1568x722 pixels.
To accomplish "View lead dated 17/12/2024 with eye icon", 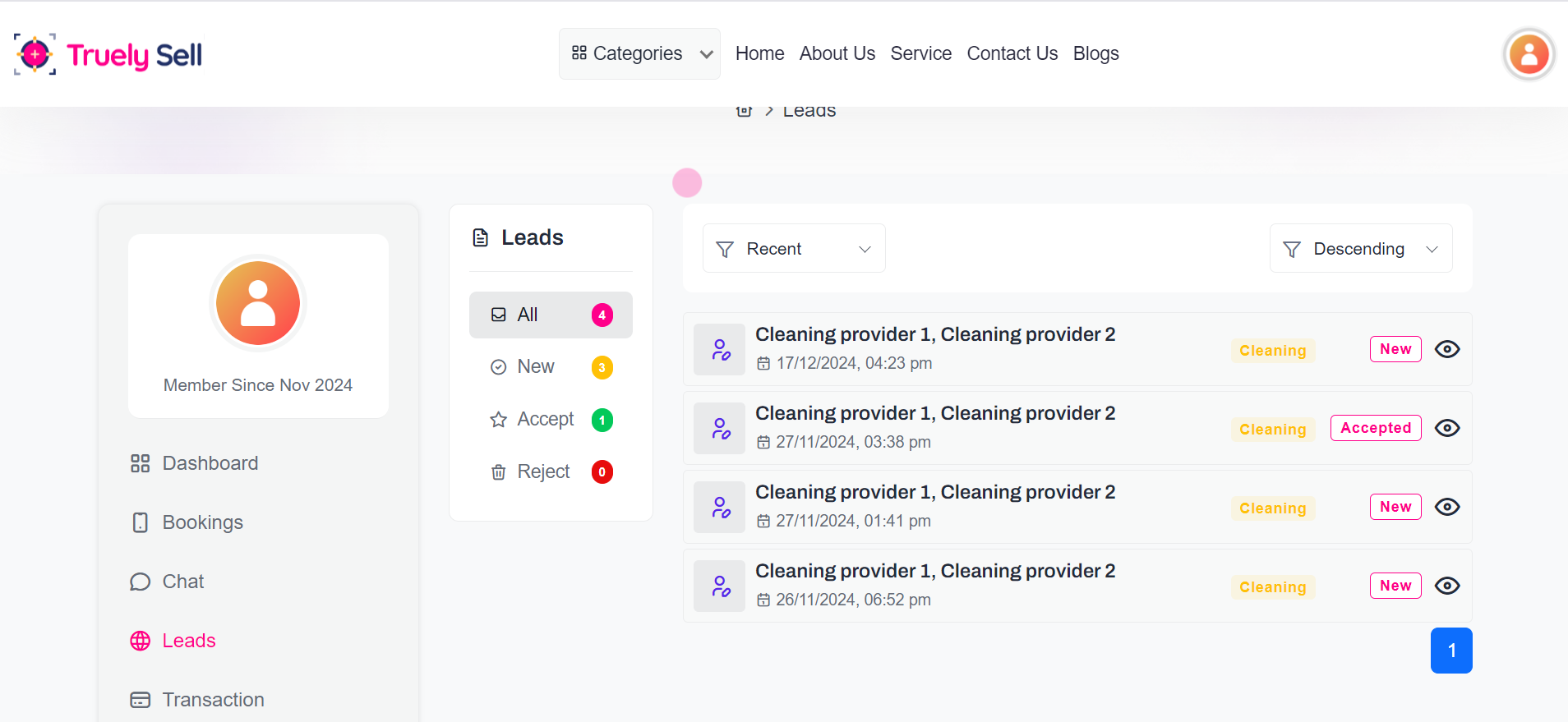I will pos(1446,349).
